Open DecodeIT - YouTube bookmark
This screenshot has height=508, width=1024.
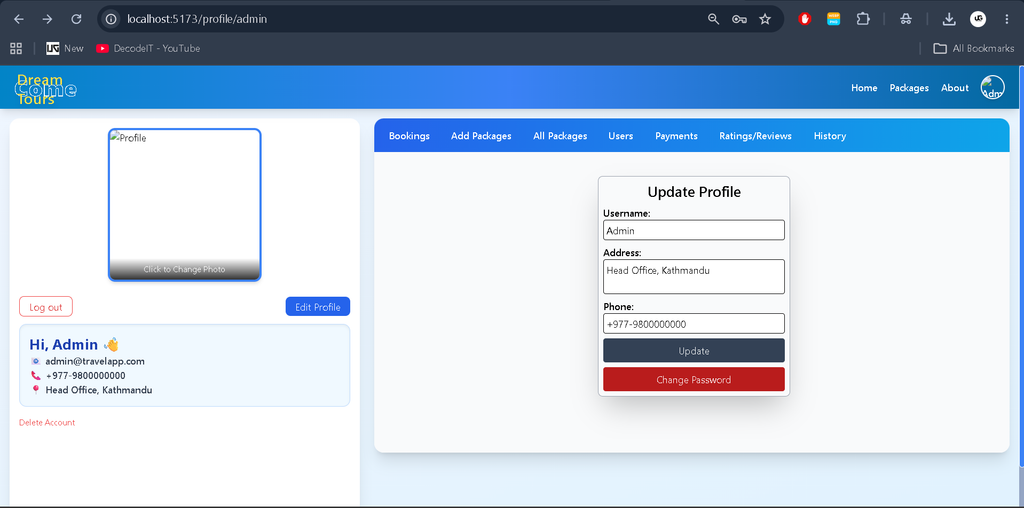(148, 48)
